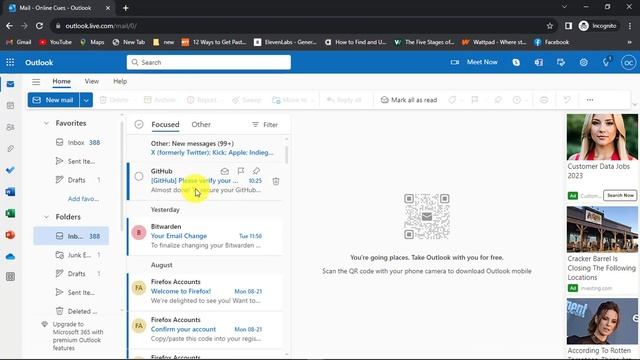Open YouTube bookmark in bookmarks bar

point(56,42)
